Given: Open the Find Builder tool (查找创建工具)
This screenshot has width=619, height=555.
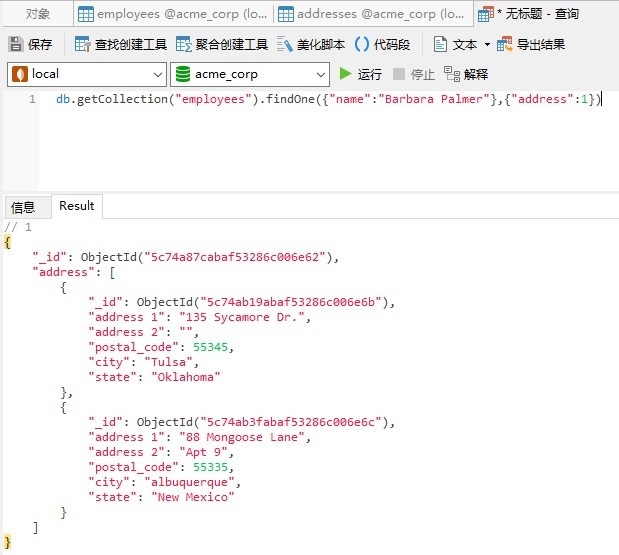Looking at the screenshot, I should (x=120, y=44).
